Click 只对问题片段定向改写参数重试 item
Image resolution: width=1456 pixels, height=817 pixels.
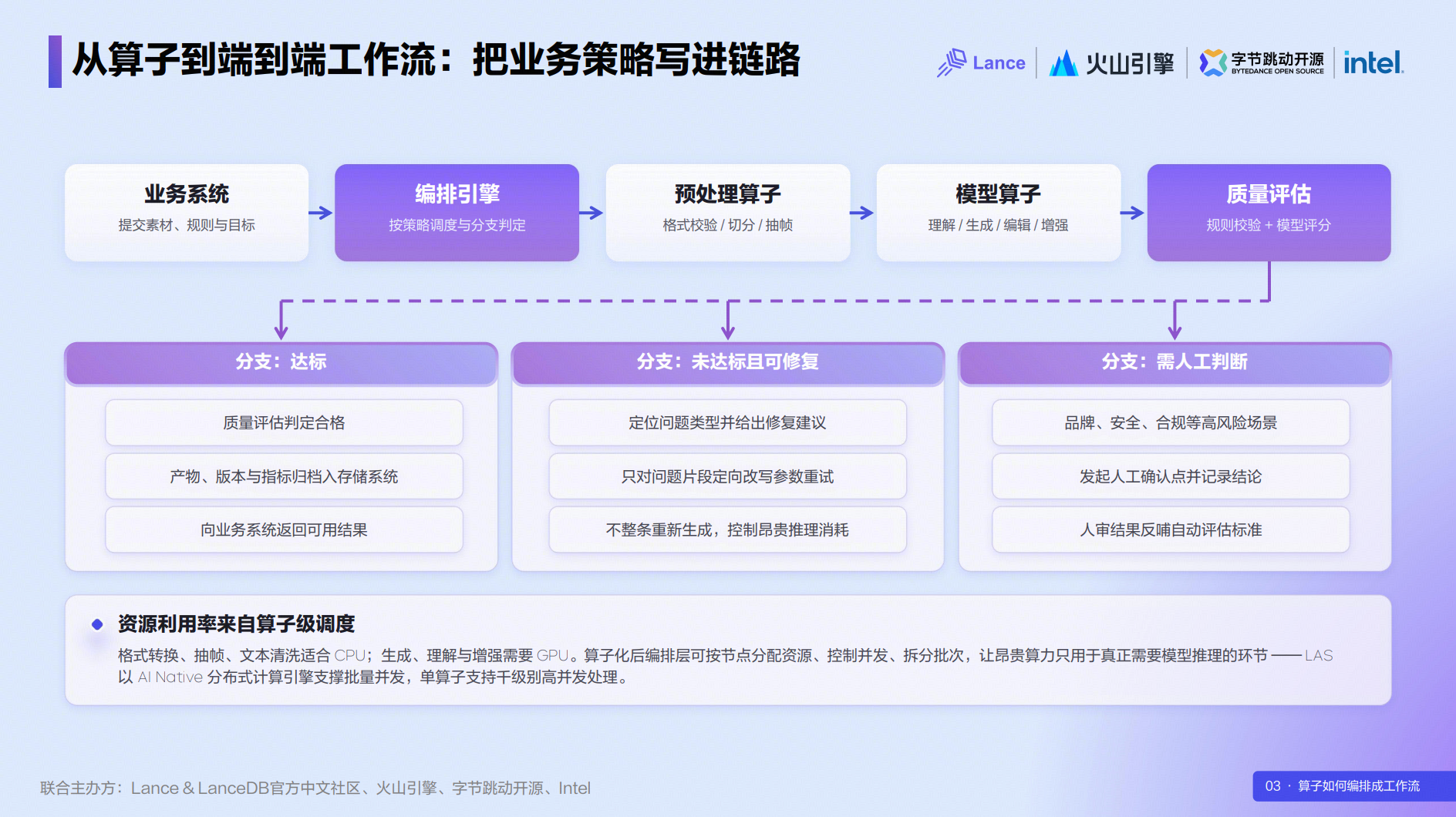tap(728, 476)
